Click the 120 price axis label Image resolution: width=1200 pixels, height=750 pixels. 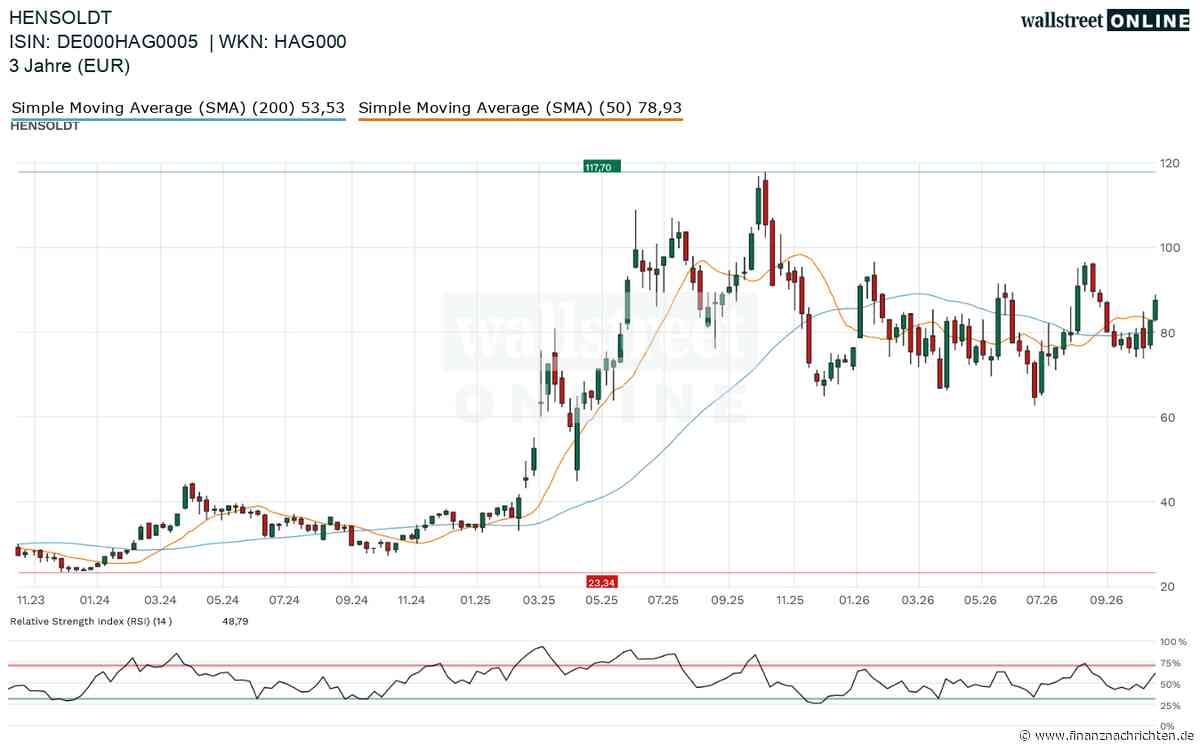1169,163
